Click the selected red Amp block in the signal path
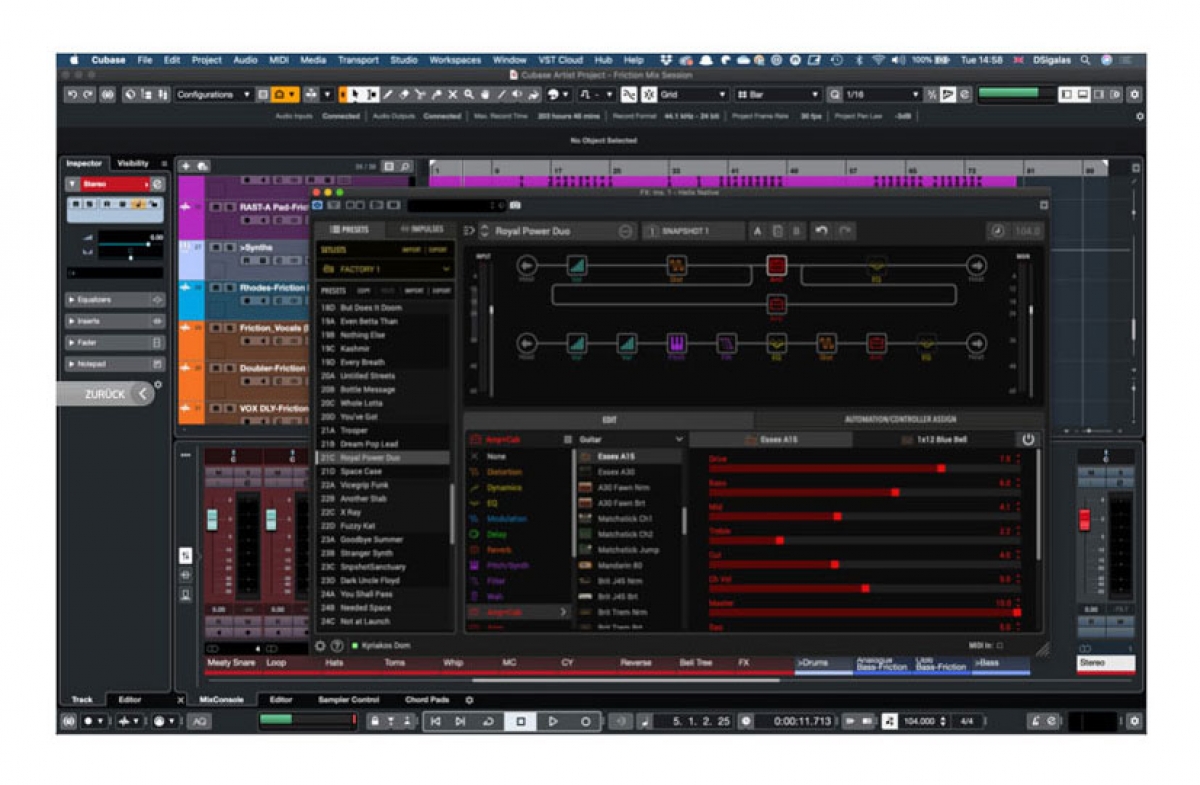 click(x=777, y=265)
